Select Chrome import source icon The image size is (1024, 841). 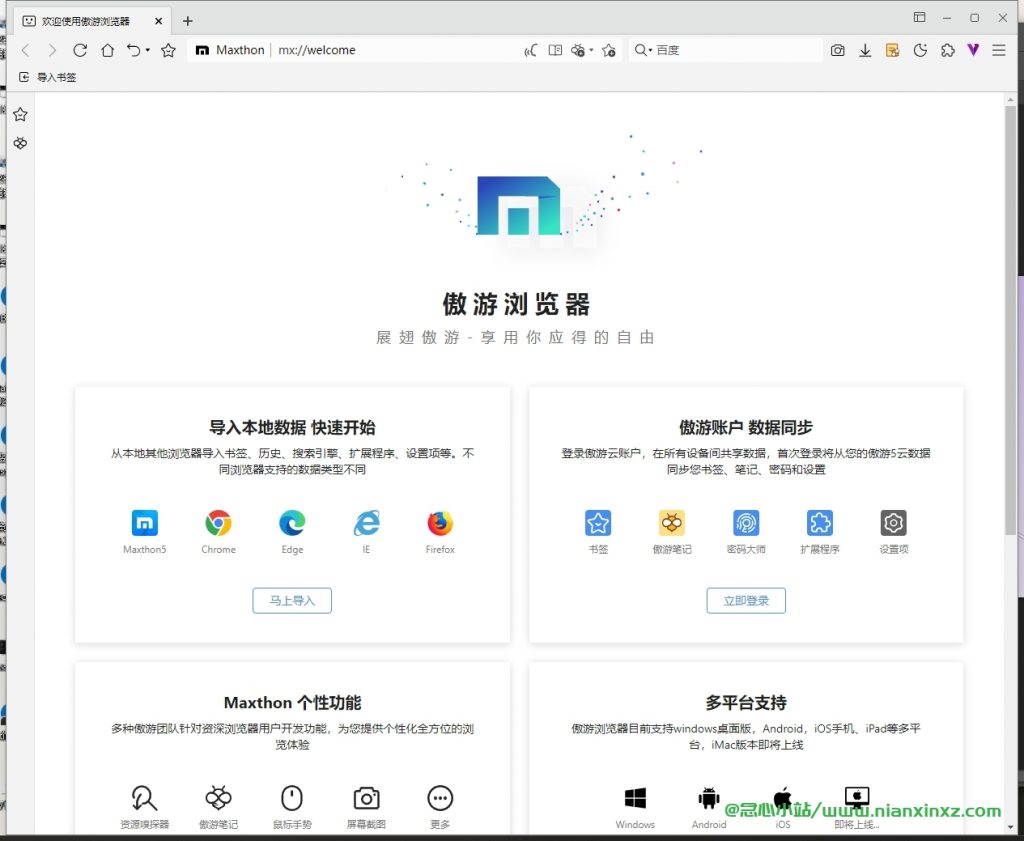tap(218, 523)
